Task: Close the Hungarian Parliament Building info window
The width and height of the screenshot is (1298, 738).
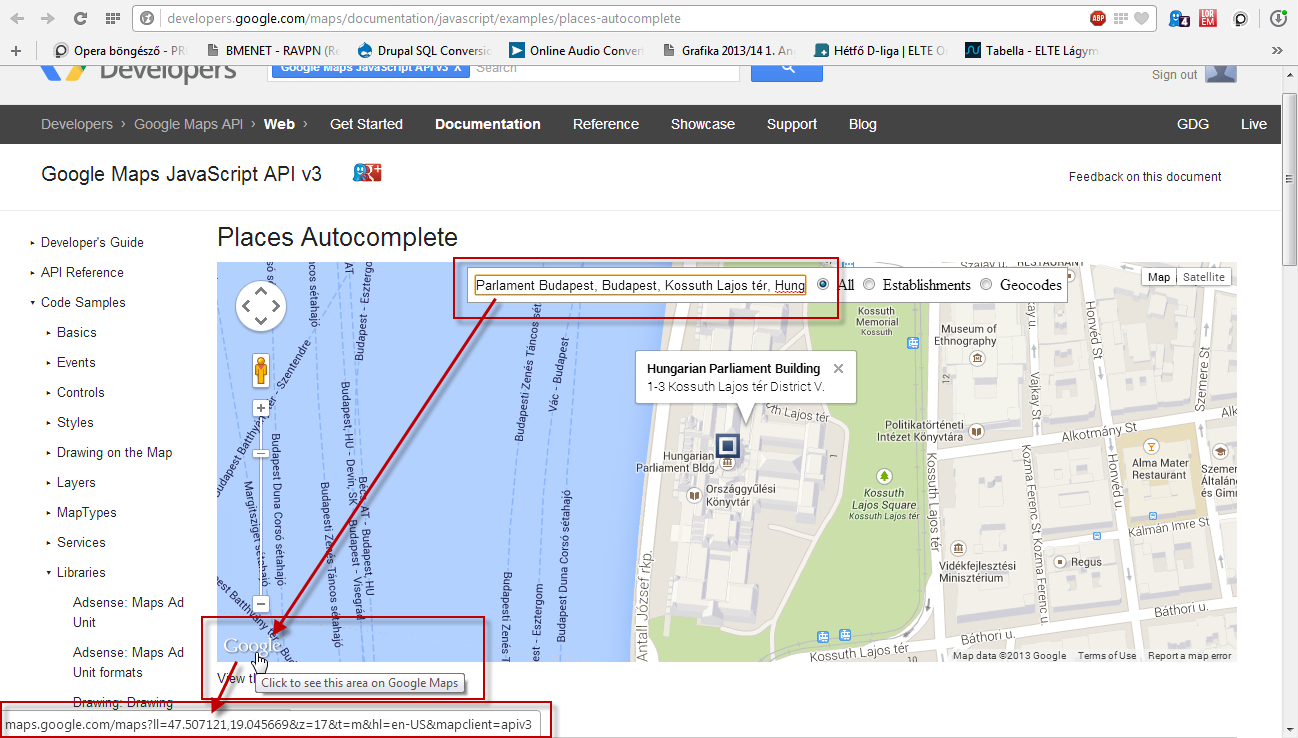Action: 838,368
